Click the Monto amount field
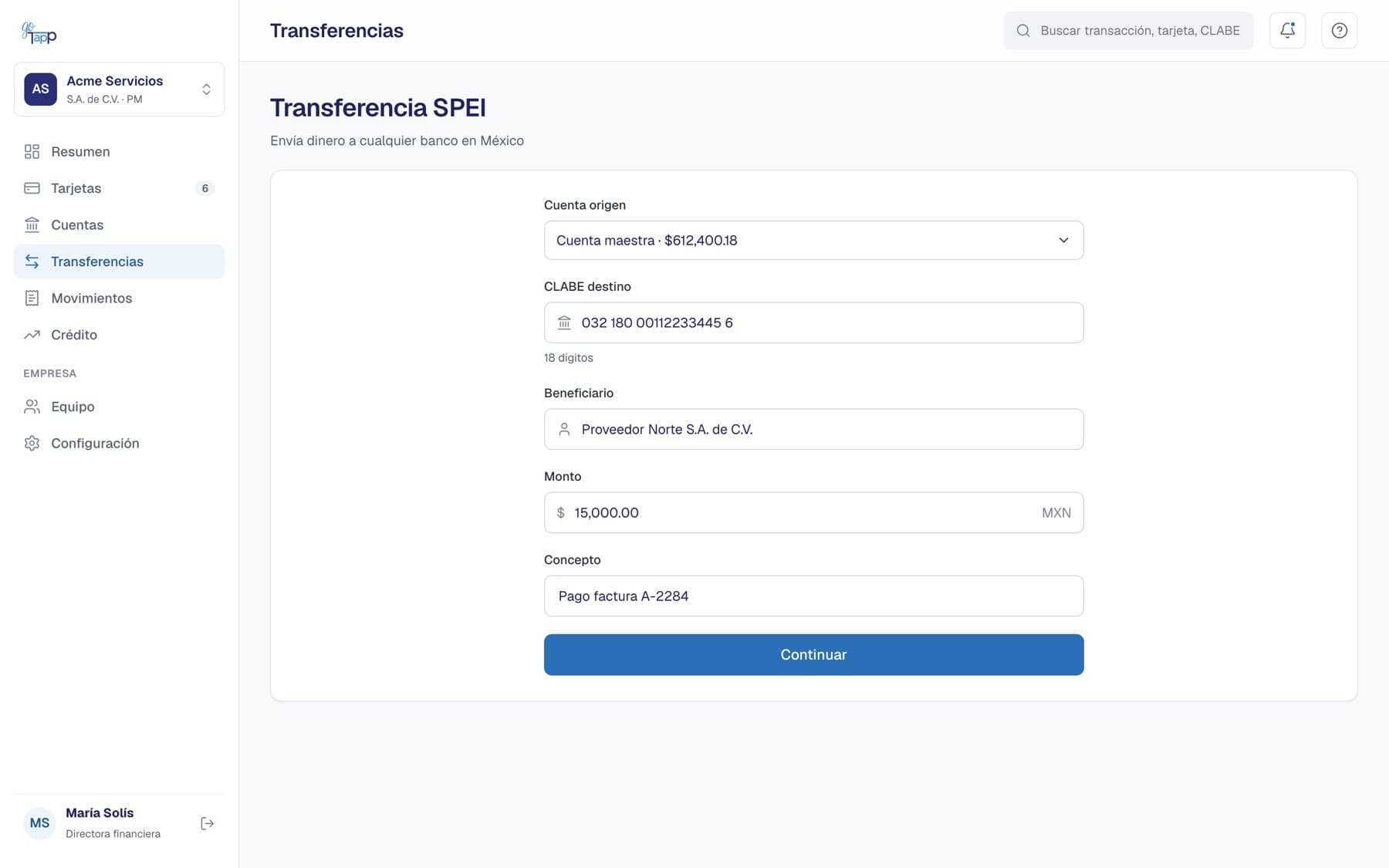The image size is (1389, 868). coord(813,512)
